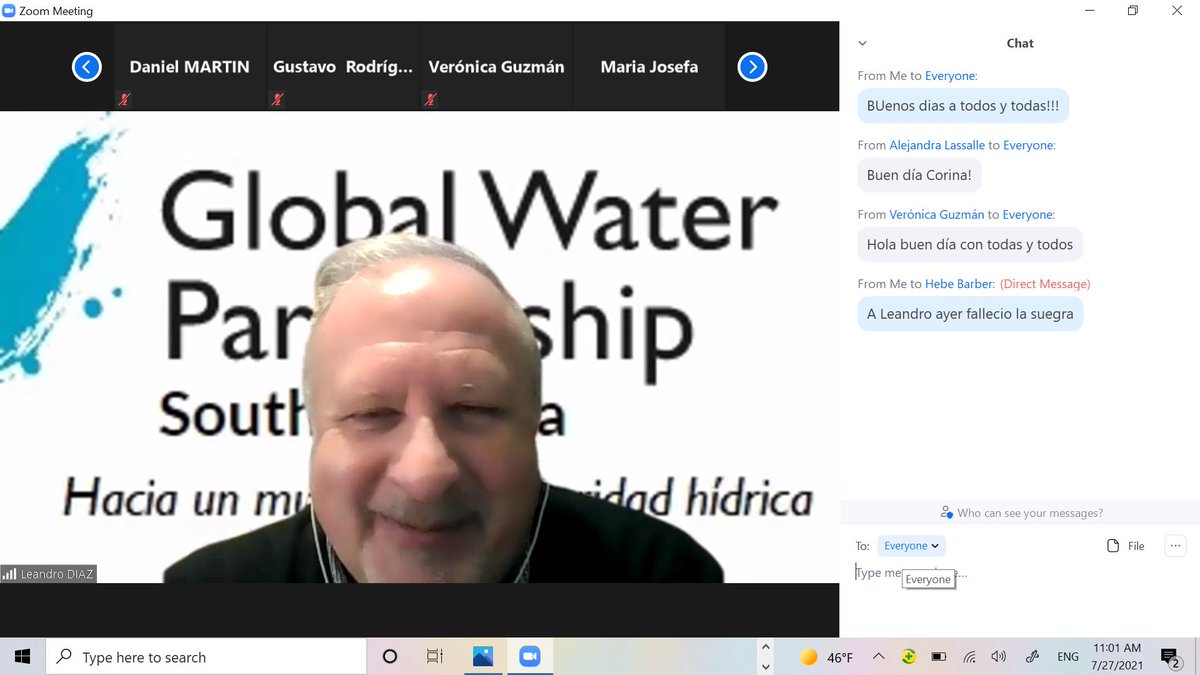Click Verónica Guzmán sender name in chat
The image size is (1200, 675).
point(937,214)
